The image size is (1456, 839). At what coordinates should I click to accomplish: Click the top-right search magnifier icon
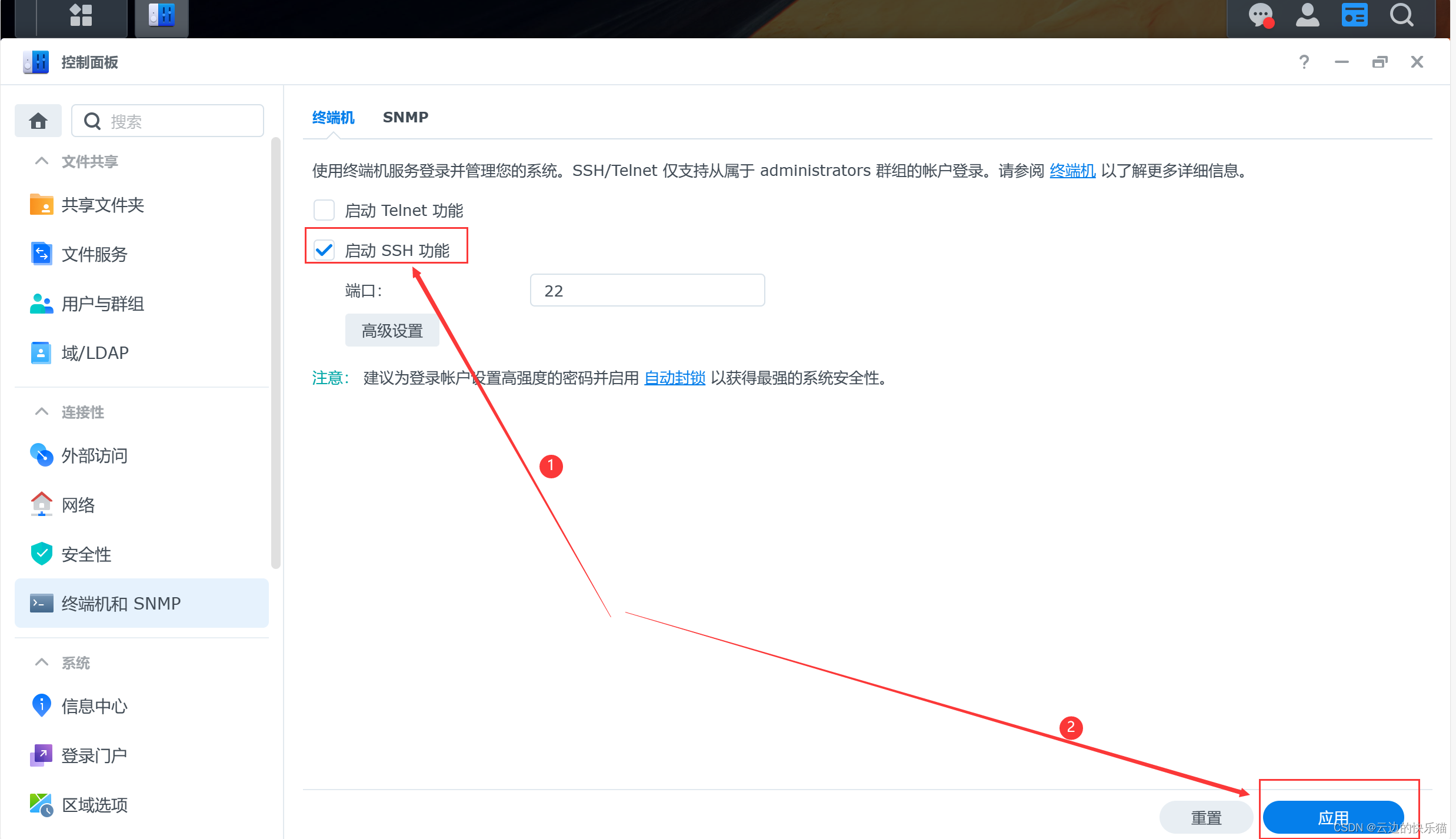pos(1402,15)
